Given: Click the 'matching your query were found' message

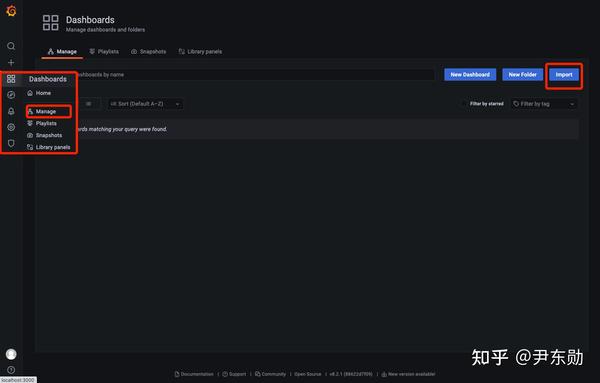Looking at the screenshot, I should (x=128, y=129).
